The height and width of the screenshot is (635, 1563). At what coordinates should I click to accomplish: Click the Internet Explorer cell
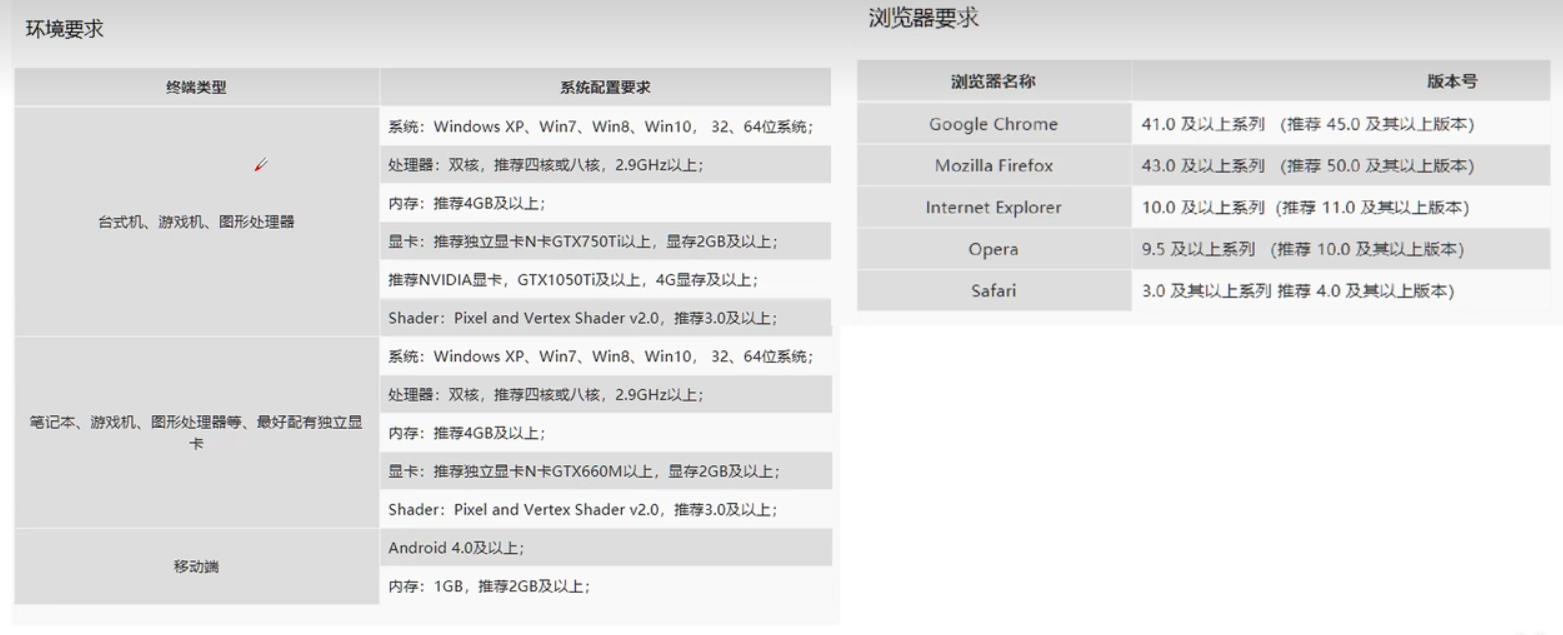[x=993, y=208]
